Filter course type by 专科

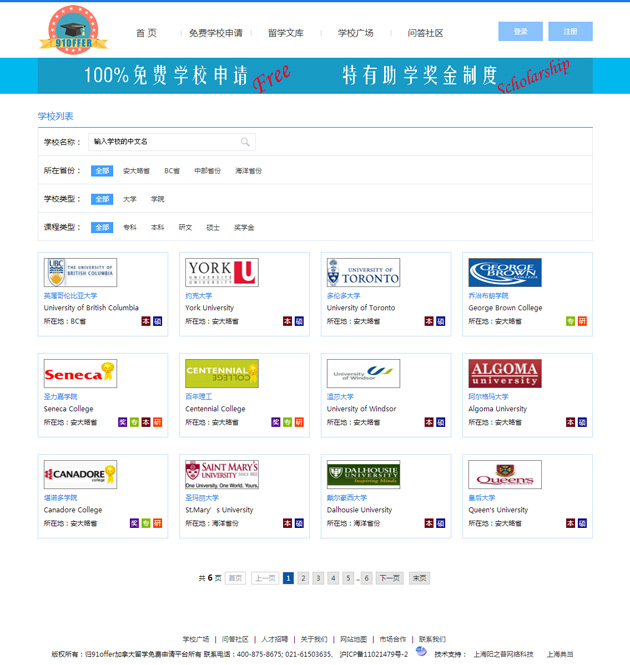[130, 227]
